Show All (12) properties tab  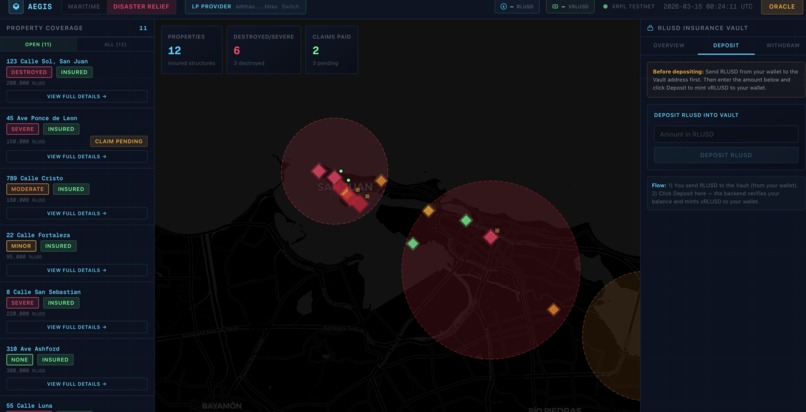point(116,44)
